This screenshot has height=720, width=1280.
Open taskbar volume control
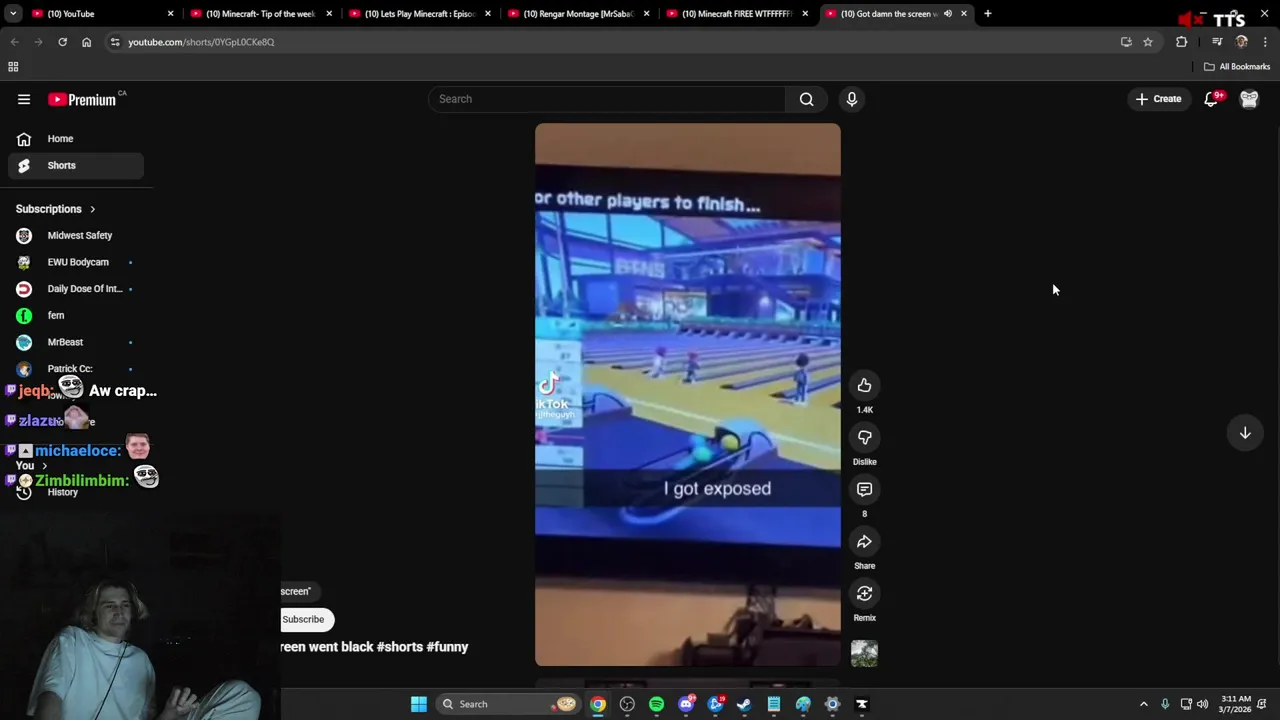pos(1202,704)
